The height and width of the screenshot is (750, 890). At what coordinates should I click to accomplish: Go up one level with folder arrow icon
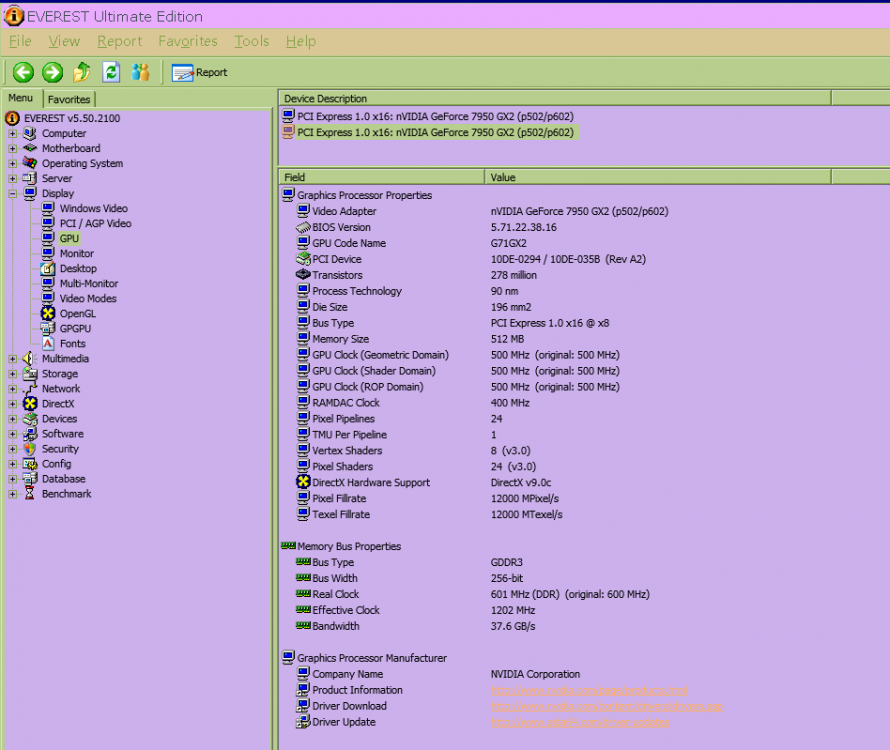click(x=82, y=72)
